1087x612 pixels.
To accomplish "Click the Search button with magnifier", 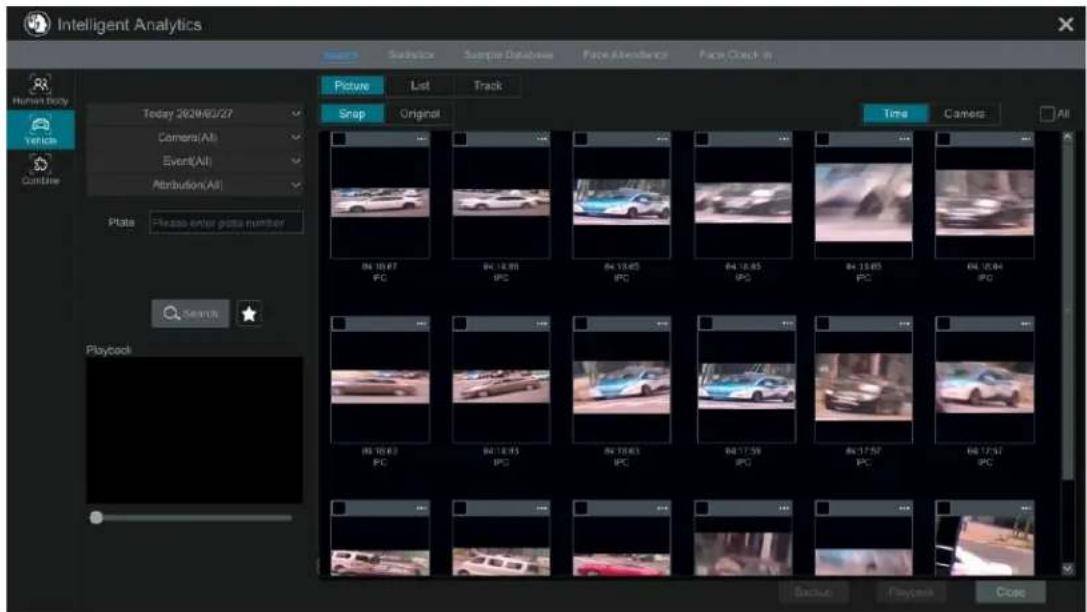I will [190, 314].
